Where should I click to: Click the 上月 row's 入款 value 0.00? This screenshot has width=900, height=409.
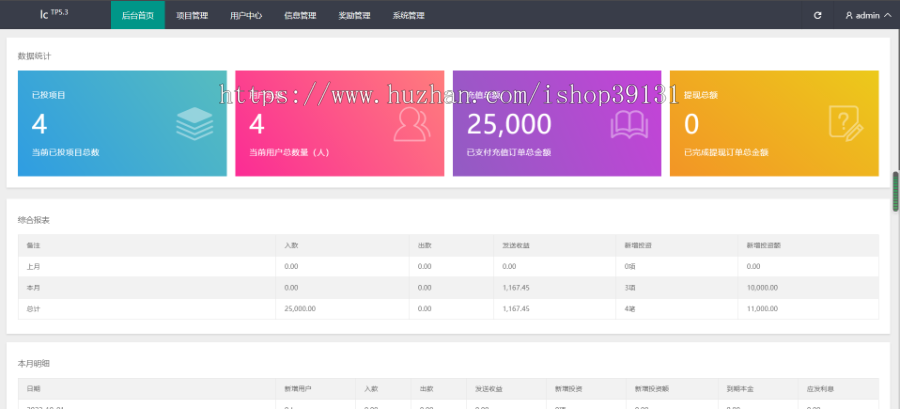click(x=291, y=266)
